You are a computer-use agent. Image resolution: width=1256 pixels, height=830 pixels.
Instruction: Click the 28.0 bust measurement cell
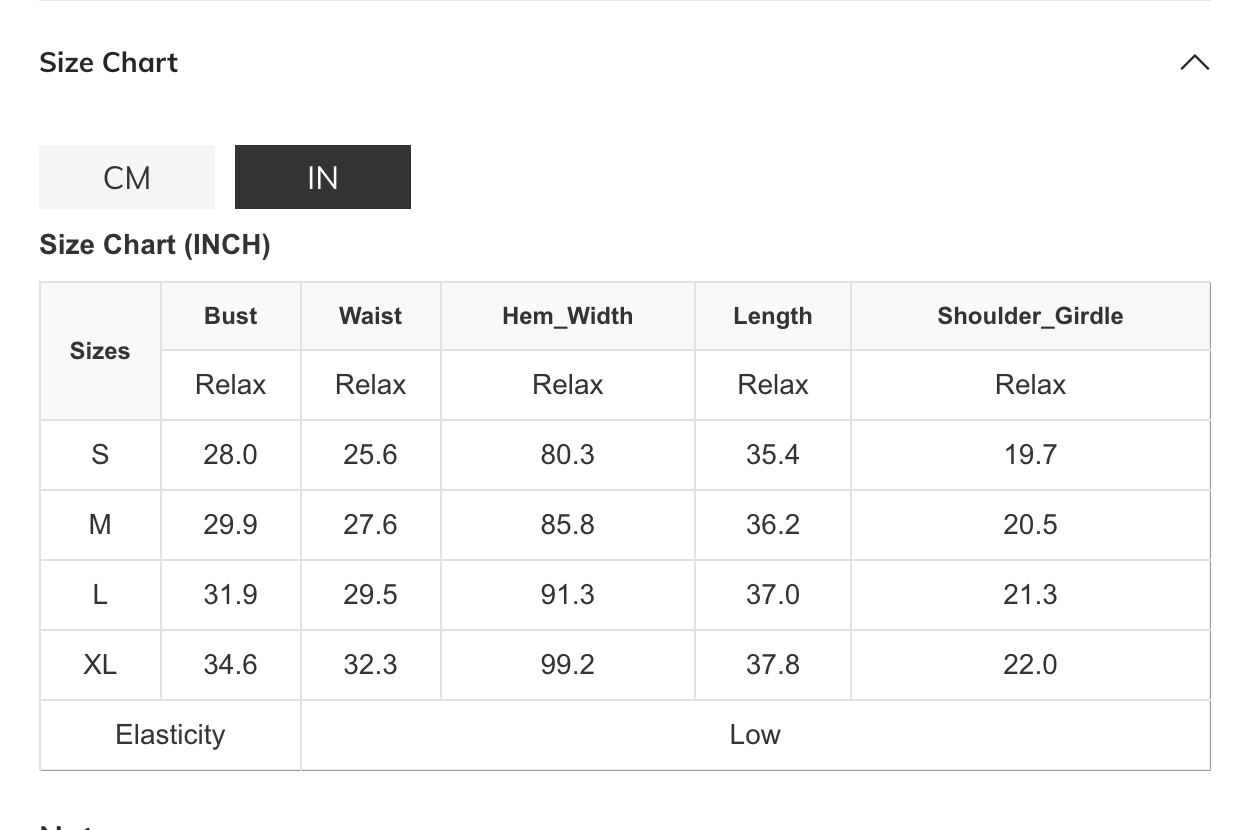pyautogui.click(x=230, y=455)
